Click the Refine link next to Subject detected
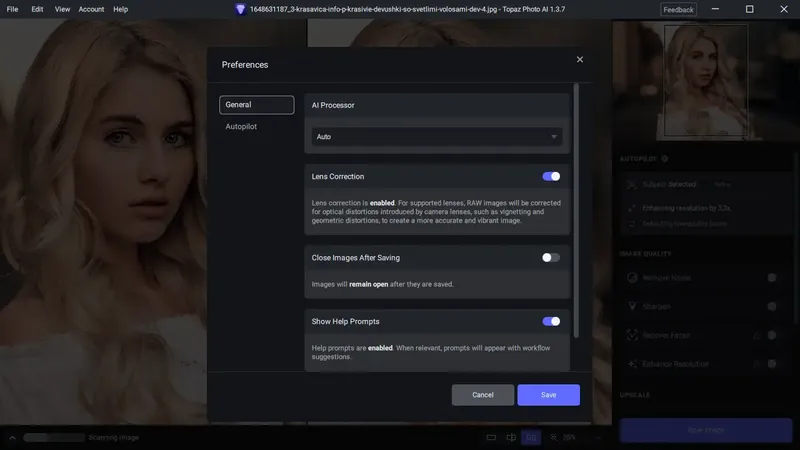 click(722, 184)
